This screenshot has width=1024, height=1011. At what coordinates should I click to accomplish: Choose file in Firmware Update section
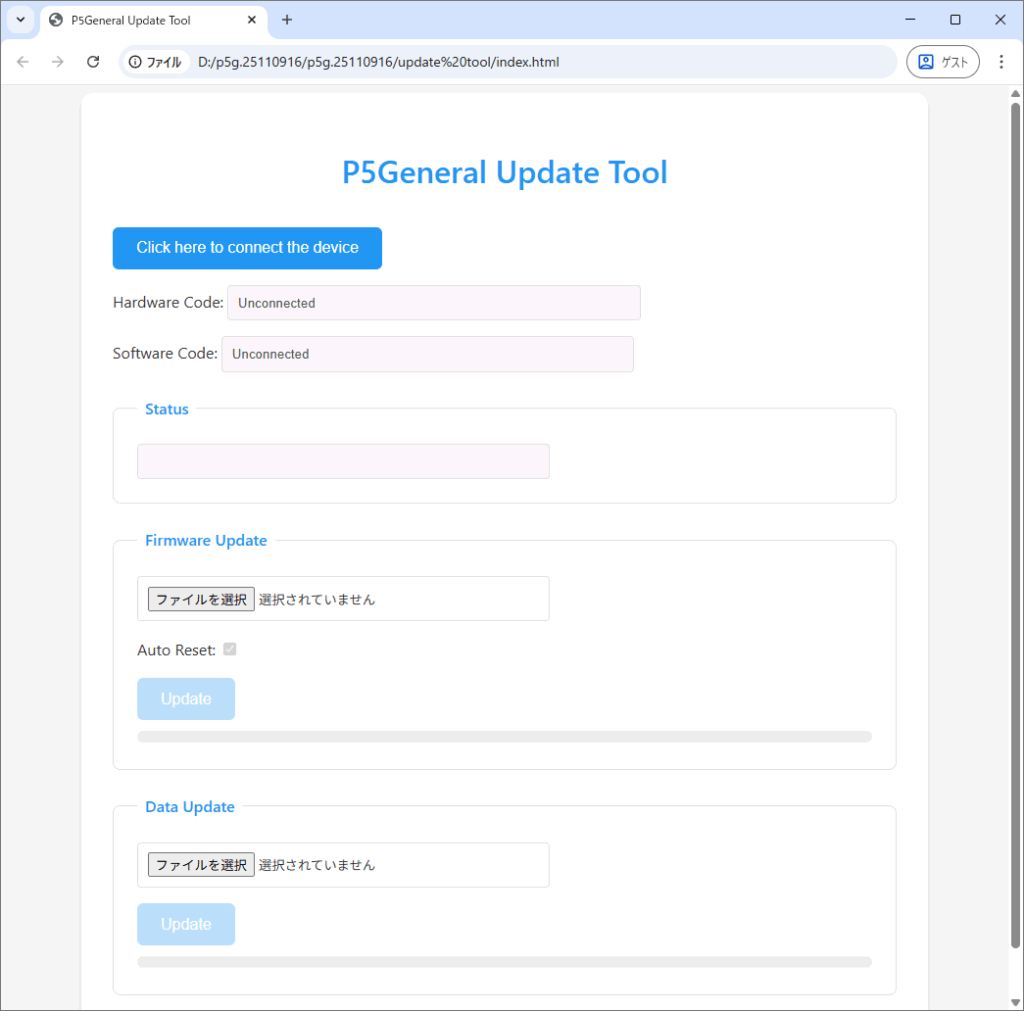[201, 599]
